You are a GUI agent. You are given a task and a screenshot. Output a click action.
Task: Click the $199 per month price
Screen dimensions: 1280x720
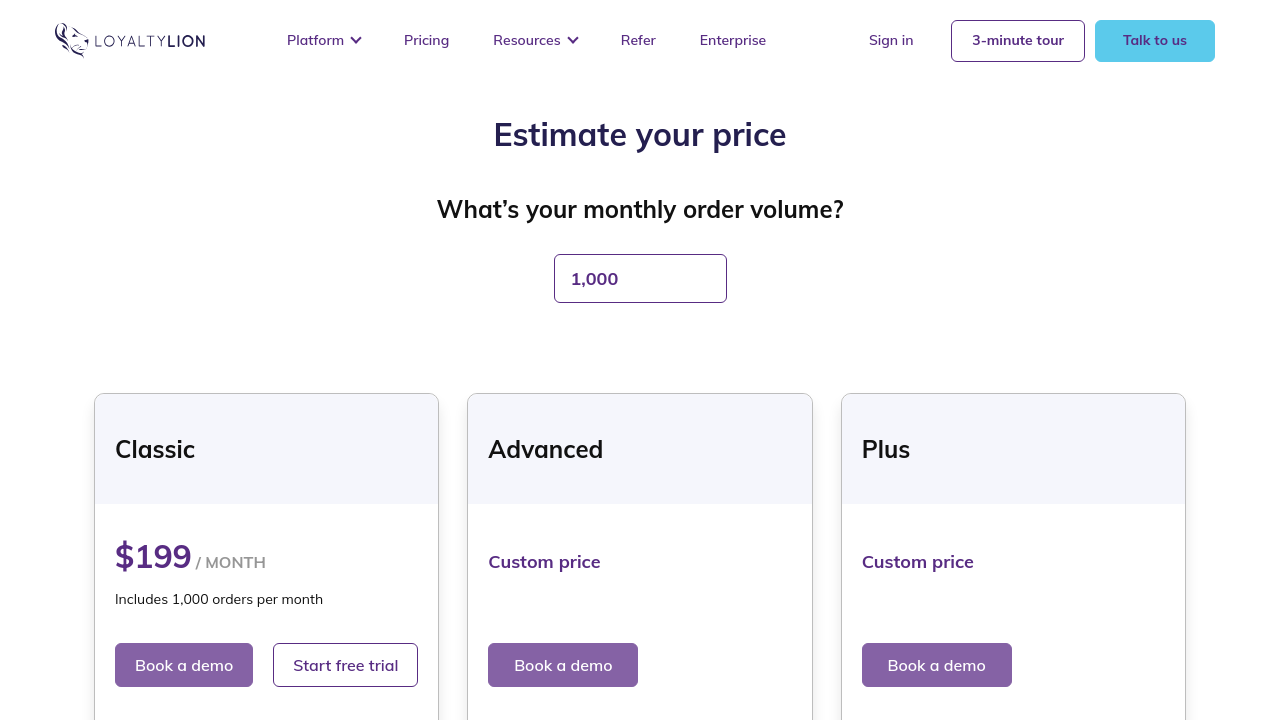[153, 557]
